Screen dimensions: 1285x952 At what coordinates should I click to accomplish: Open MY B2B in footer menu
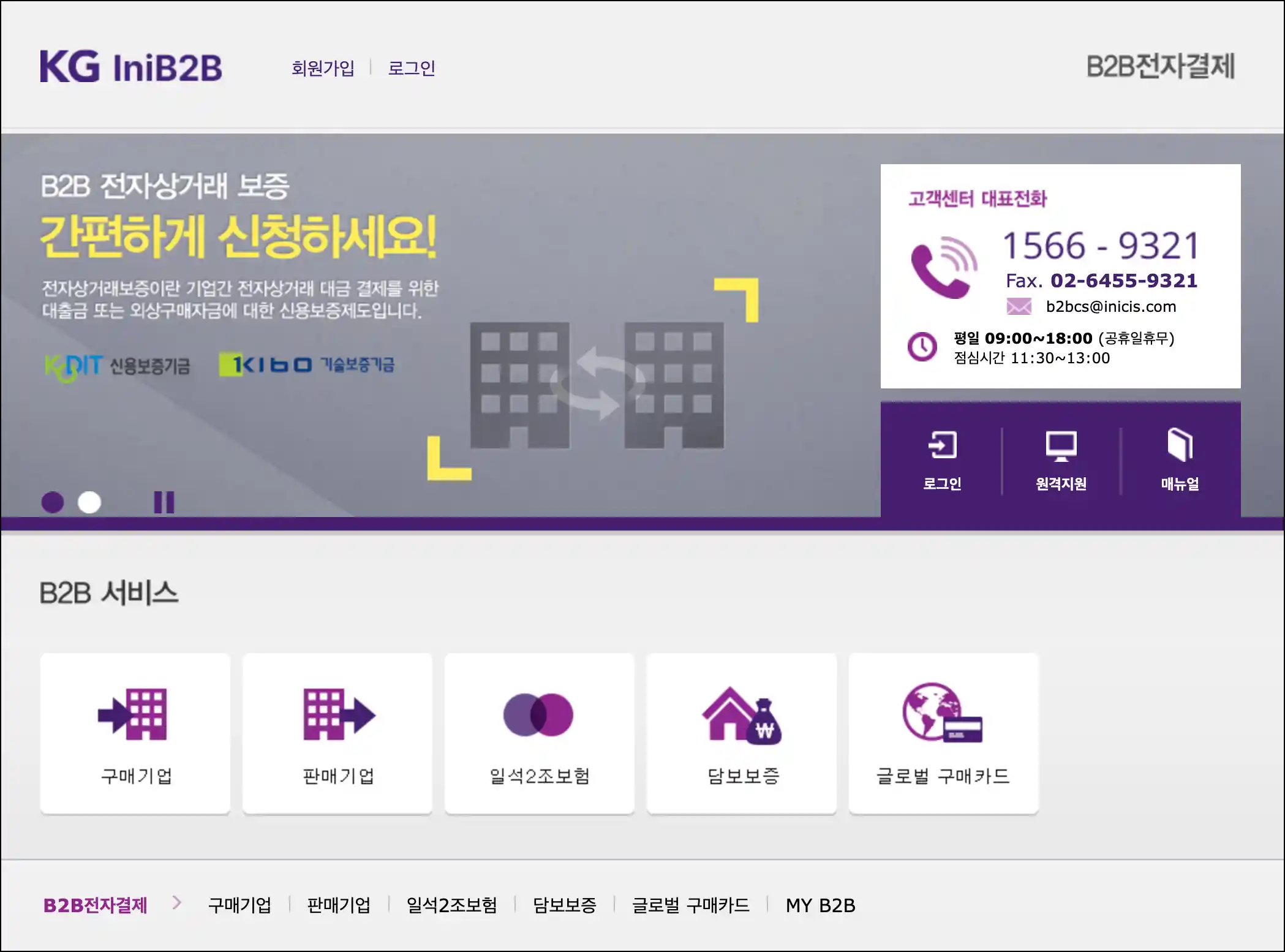(821, 905)
